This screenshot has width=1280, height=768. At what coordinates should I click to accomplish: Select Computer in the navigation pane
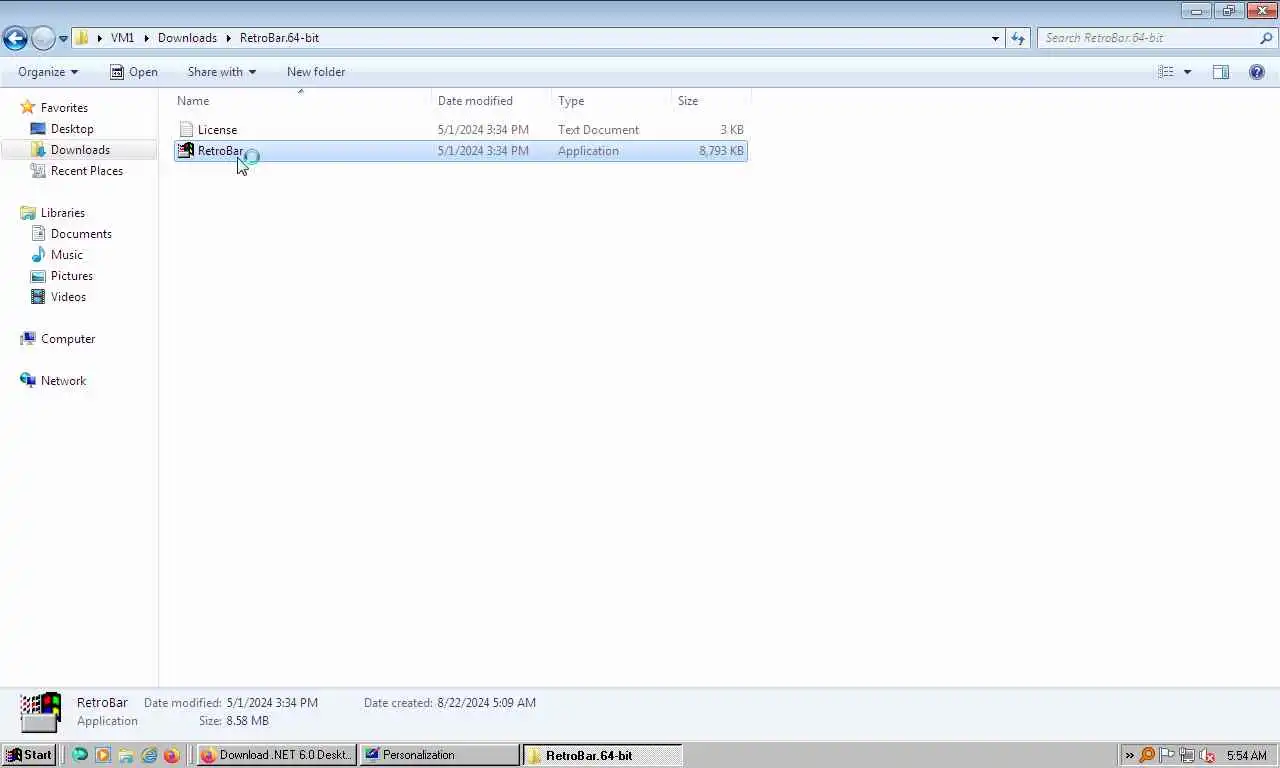click(x=68, y=339)
